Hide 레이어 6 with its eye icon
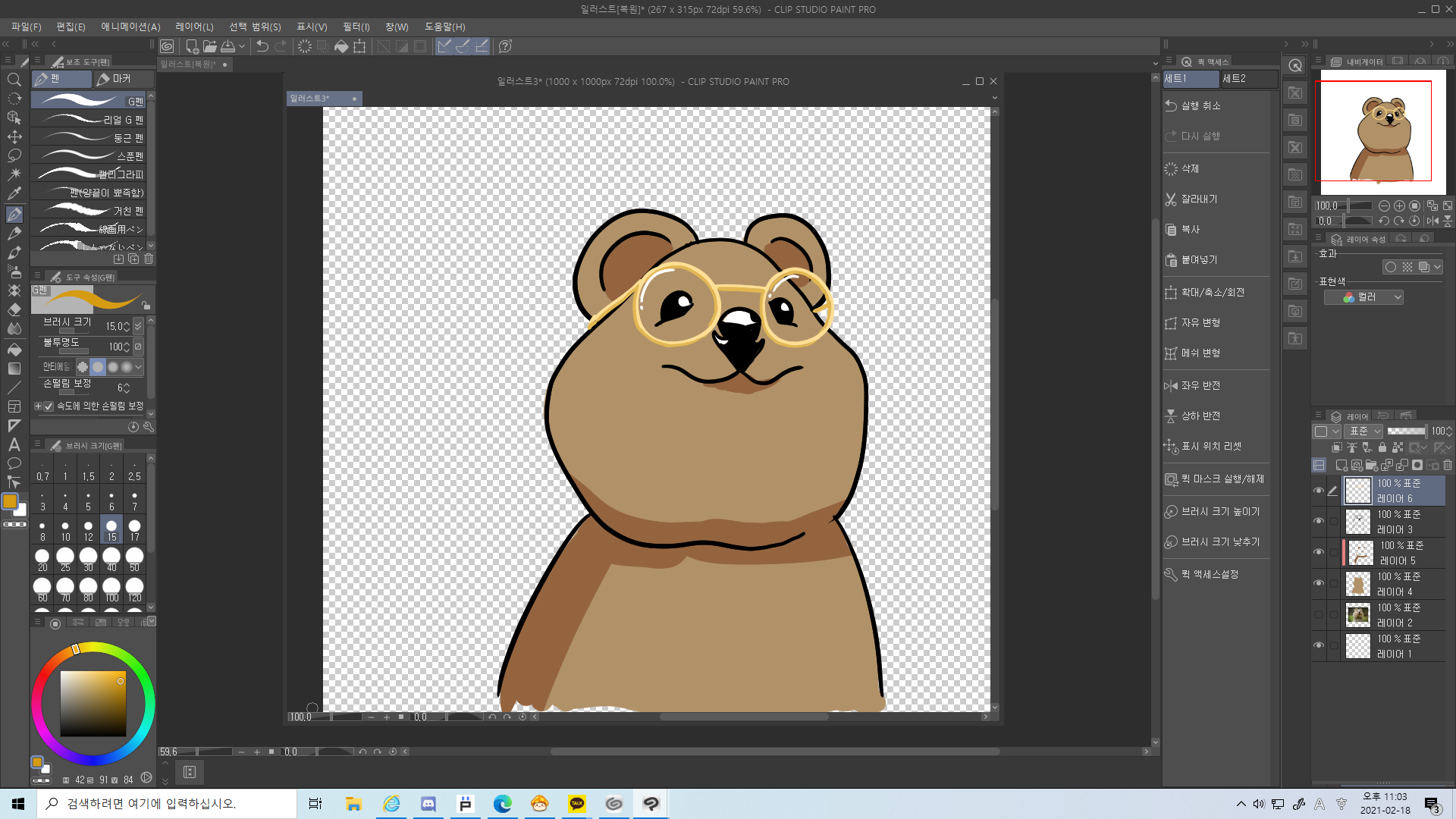The width and height of the screenshot is (1456, 819). [1319, 491]
